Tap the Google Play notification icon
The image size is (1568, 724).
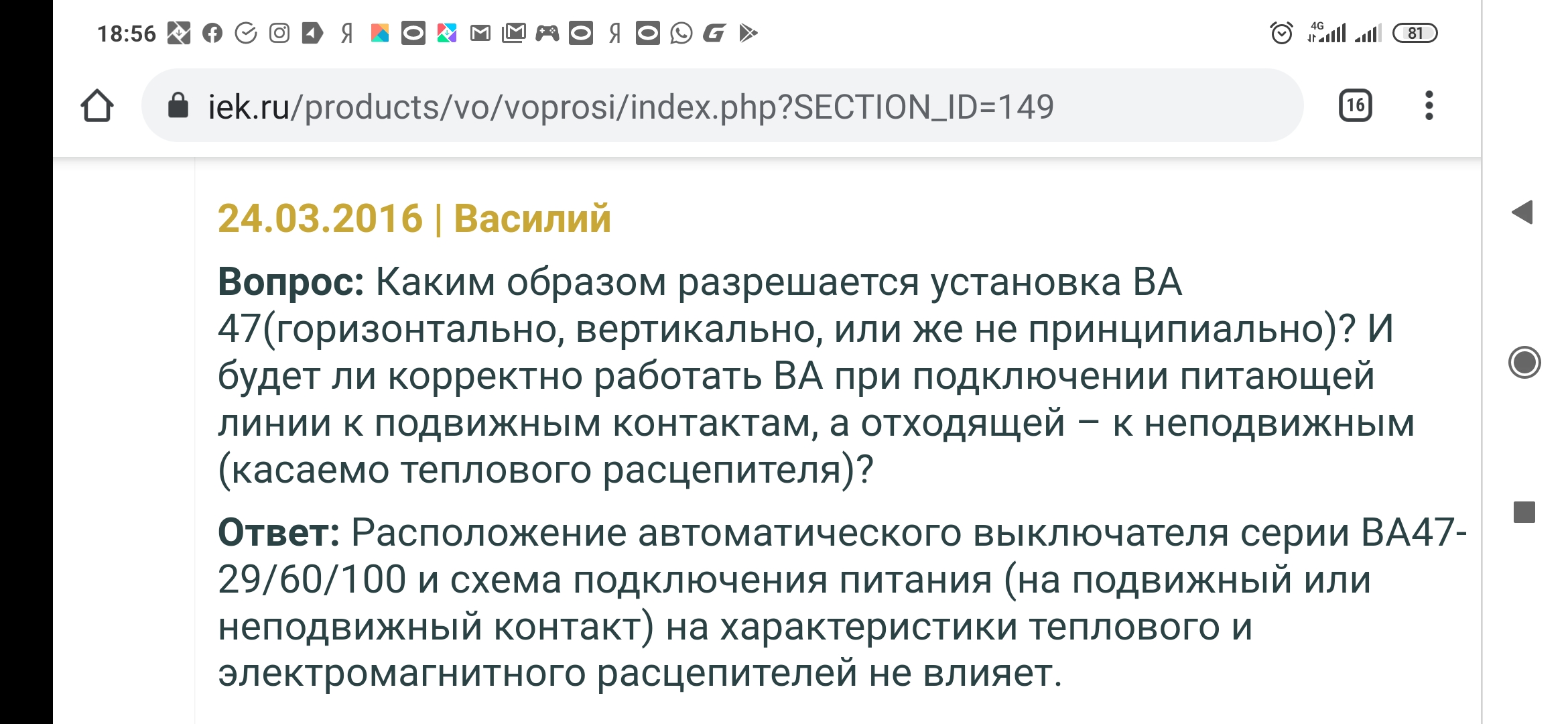tap(748, 33)
